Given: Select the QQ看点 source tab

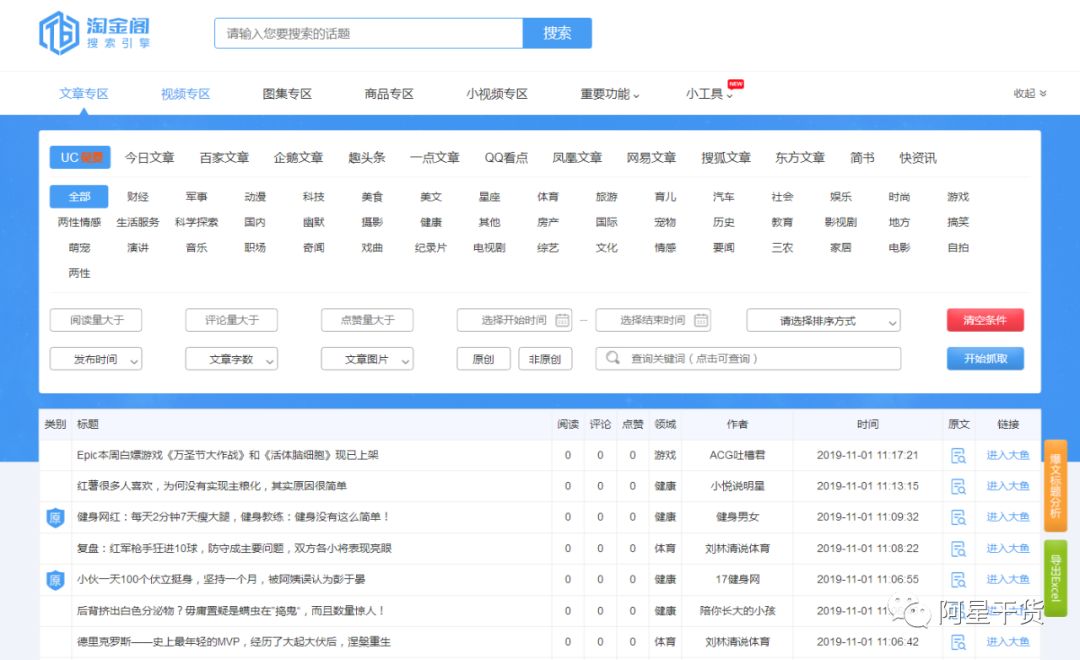Looking at the screenshot, I should [506, 158].
